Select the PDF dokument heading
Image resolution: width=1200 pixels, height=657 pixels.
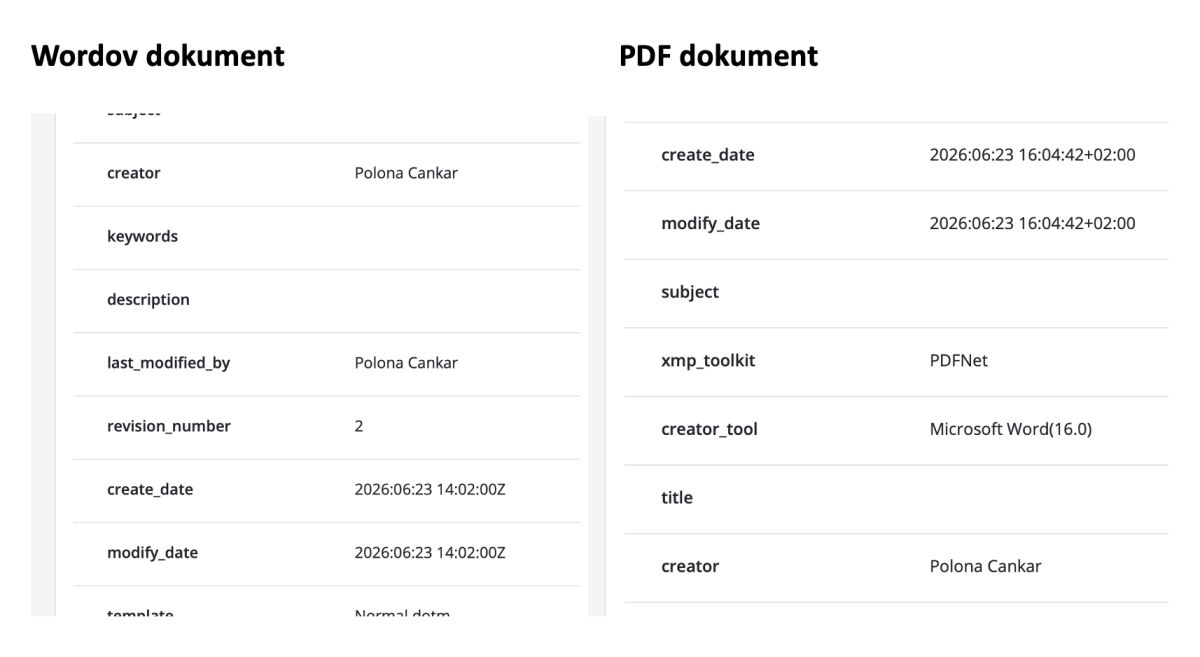(x=718, y=56)
